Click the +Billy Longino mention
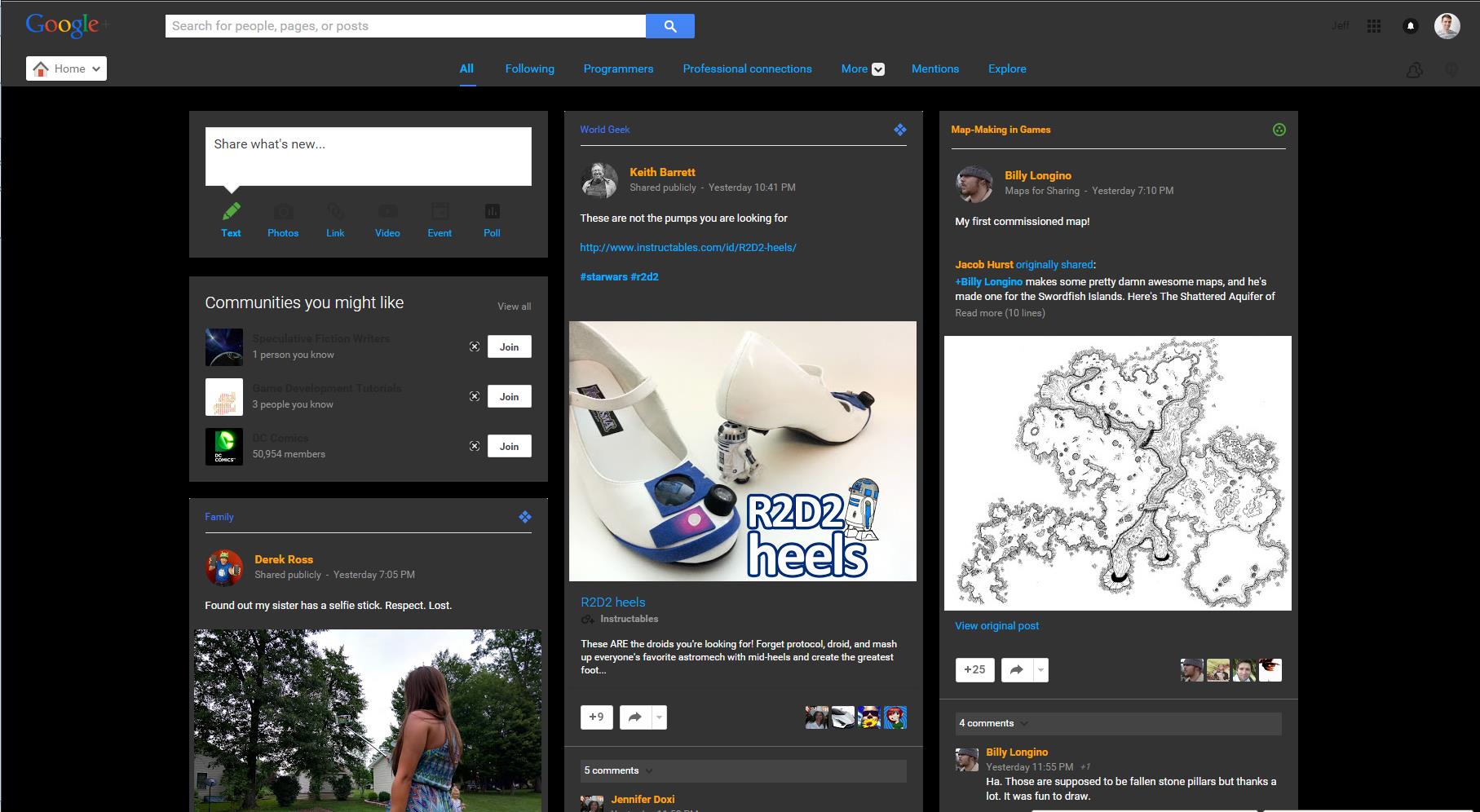 pyautogui.click(x=988, y=282)
